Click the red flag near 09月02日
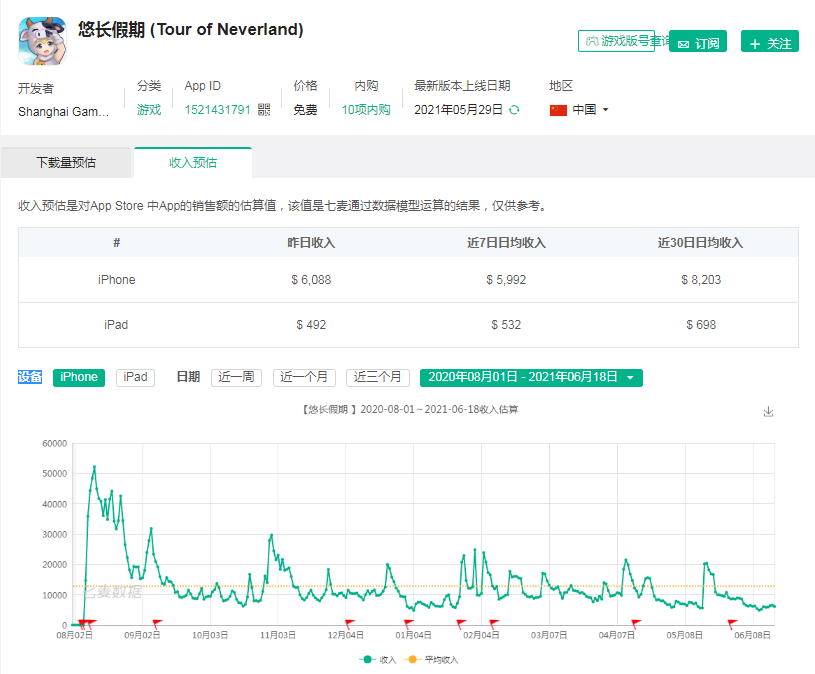Image resolution: width=815 pixels, height=674 pixels. pyautogui.click(x=156, y=623)
